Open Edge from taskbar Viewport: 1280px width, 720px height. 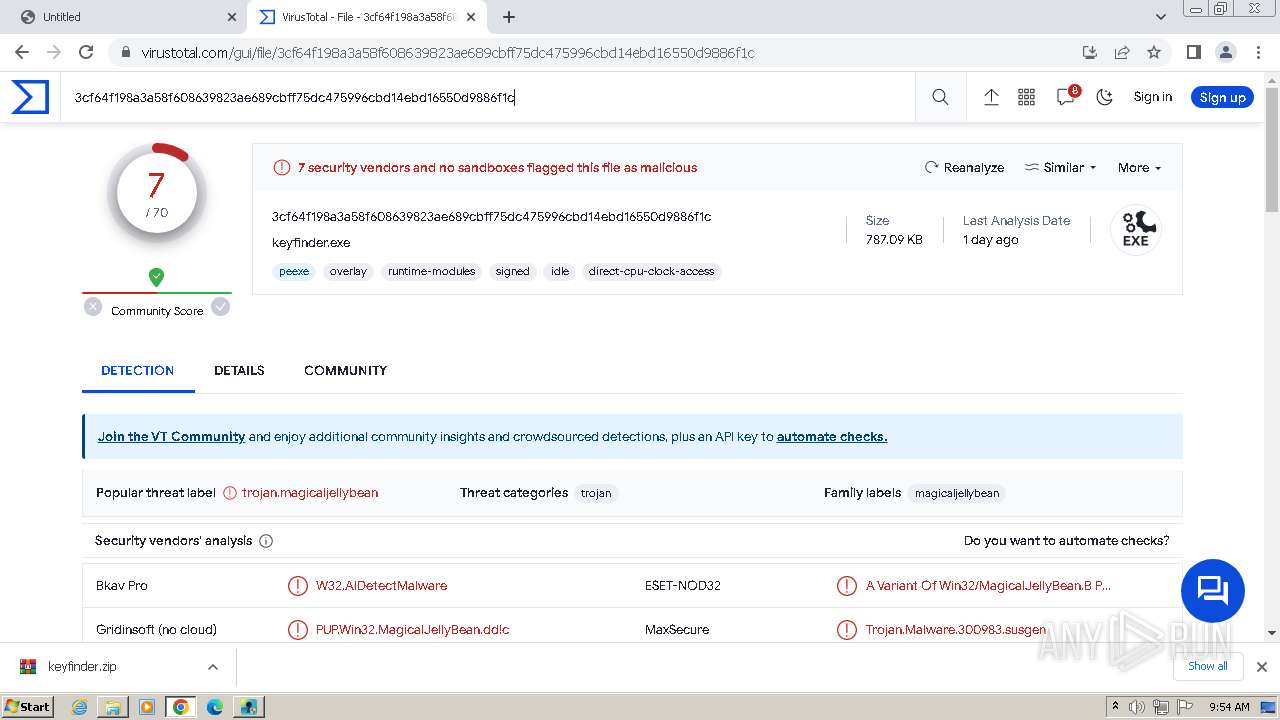pos(215,707)
